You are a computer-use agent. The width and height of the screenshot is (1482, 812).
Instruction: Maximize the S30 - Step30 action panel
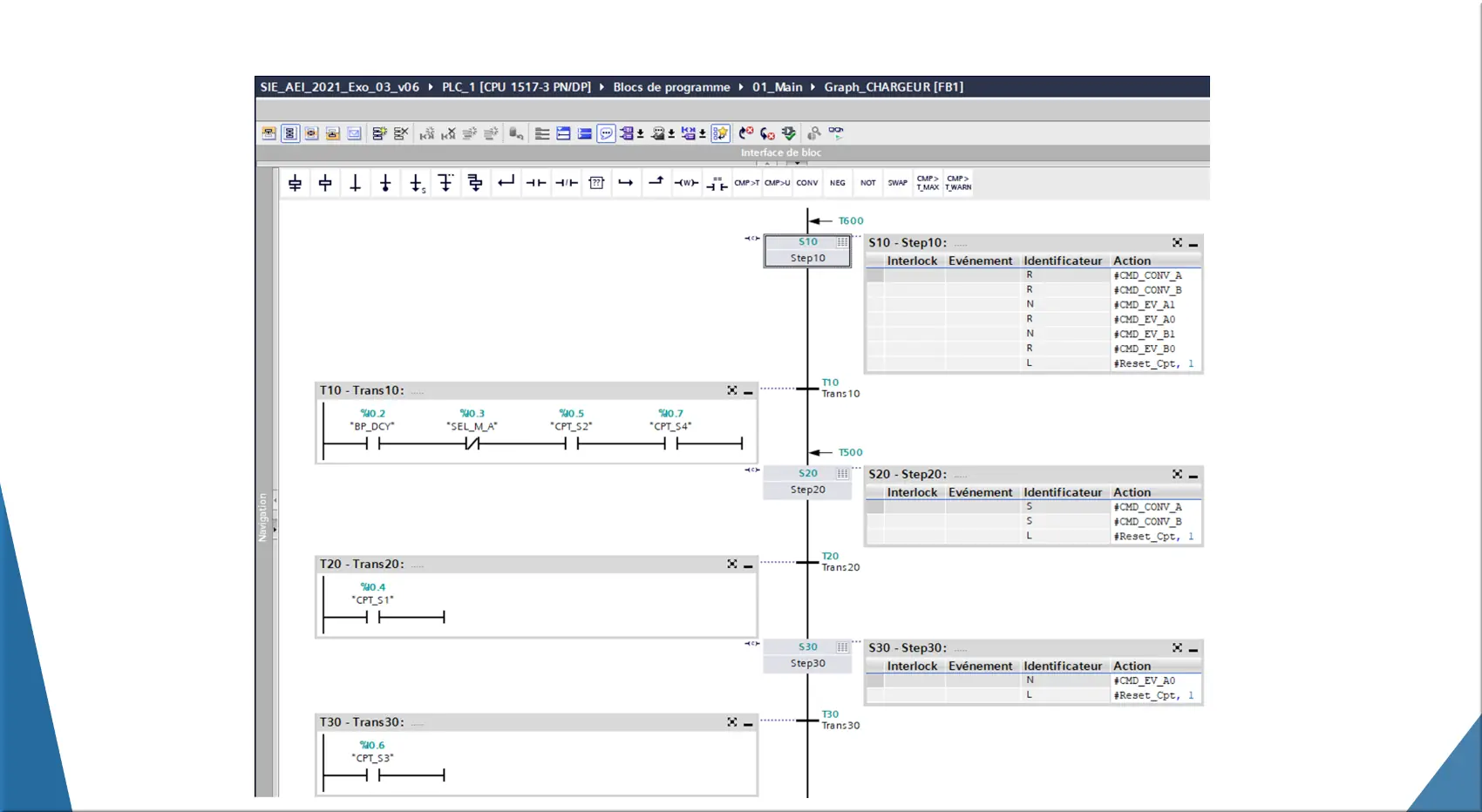click(1177, 647)
